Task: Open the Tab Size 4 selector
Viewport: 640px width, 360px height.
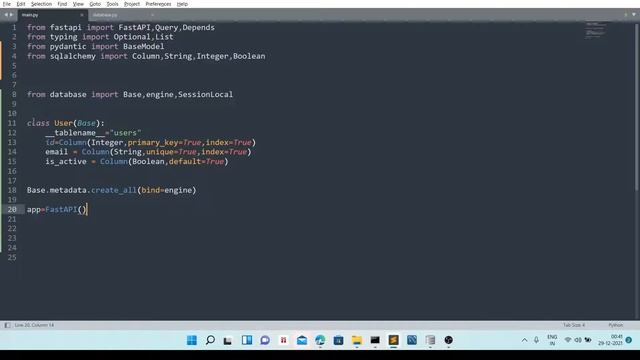Action: tap(574, 325)
